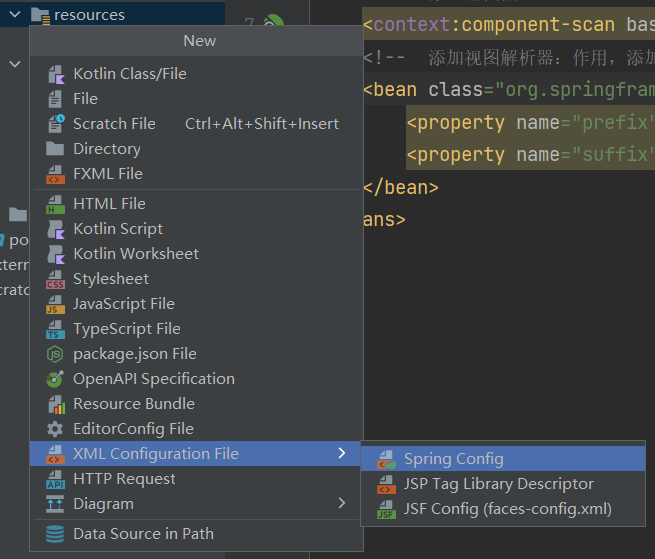The height and width of the screenshot is (559, 655).
Task: Choose JSF Config (faces-config.xml) option
Action: (507, 509)
